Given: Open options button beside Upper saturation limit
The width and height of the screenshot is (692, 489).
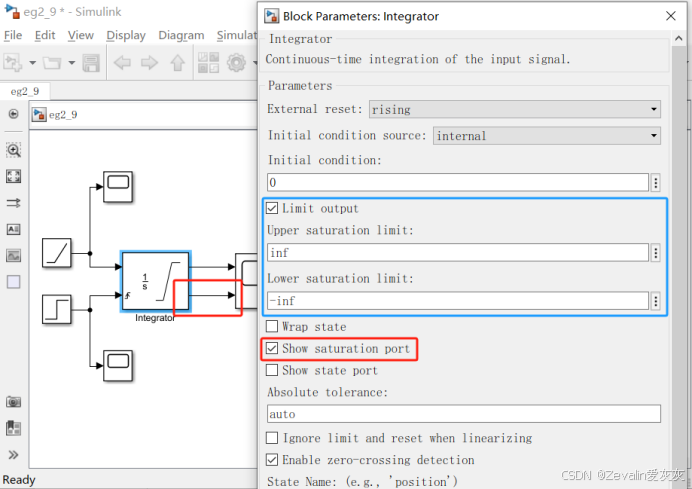Looking at the screenshot, I should click(656, 252).
